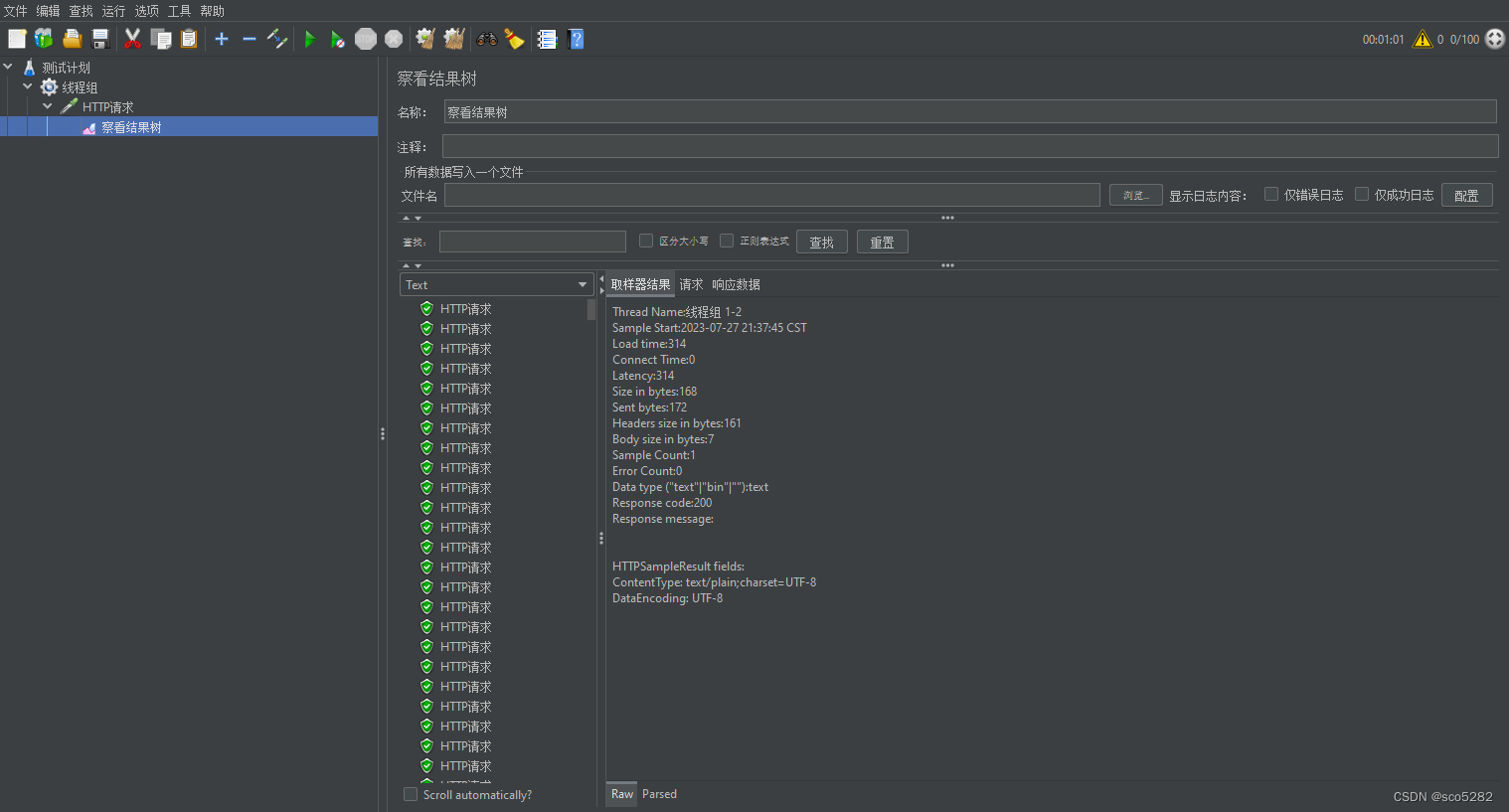Screen dimensions: 1509x812
Task: Click the binoculars Search icon
Action: coord(486,39)
